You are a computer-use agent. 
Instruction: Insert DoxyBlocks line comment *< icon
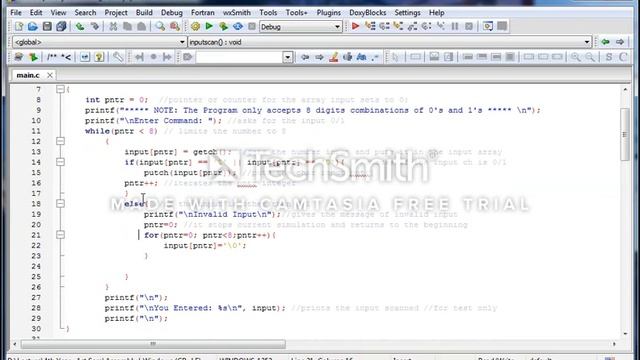click(66, 57)
